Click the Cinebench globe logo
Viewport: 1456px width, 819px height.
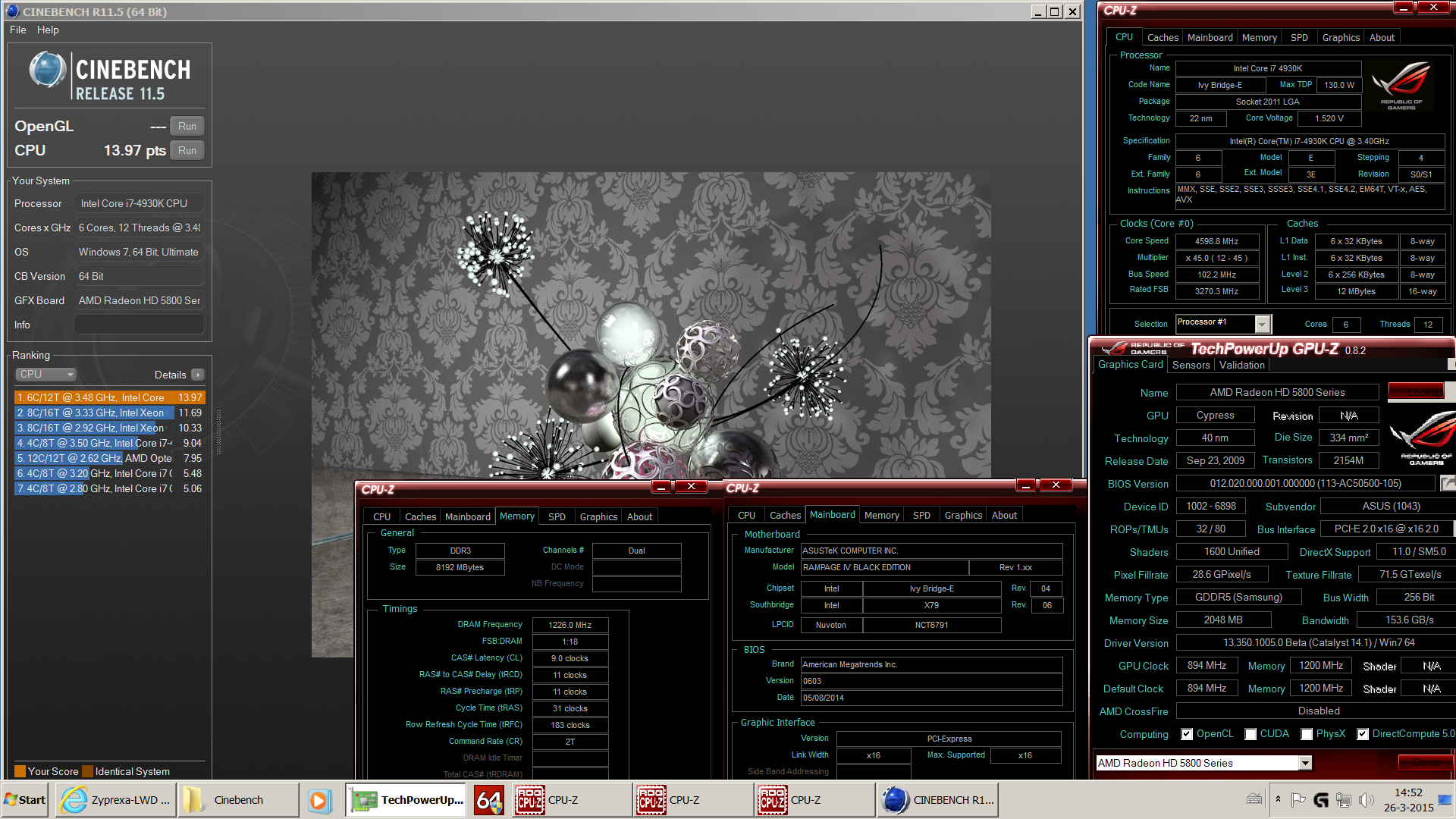coord(47,70)
